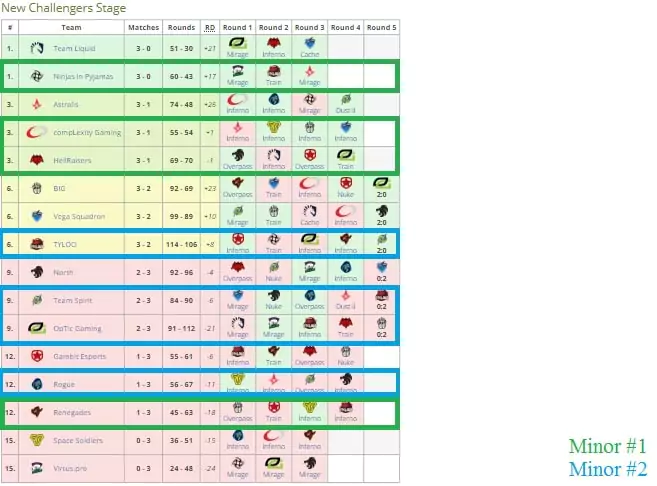Click the Astralis logo in the Team column

coord(37,104)
